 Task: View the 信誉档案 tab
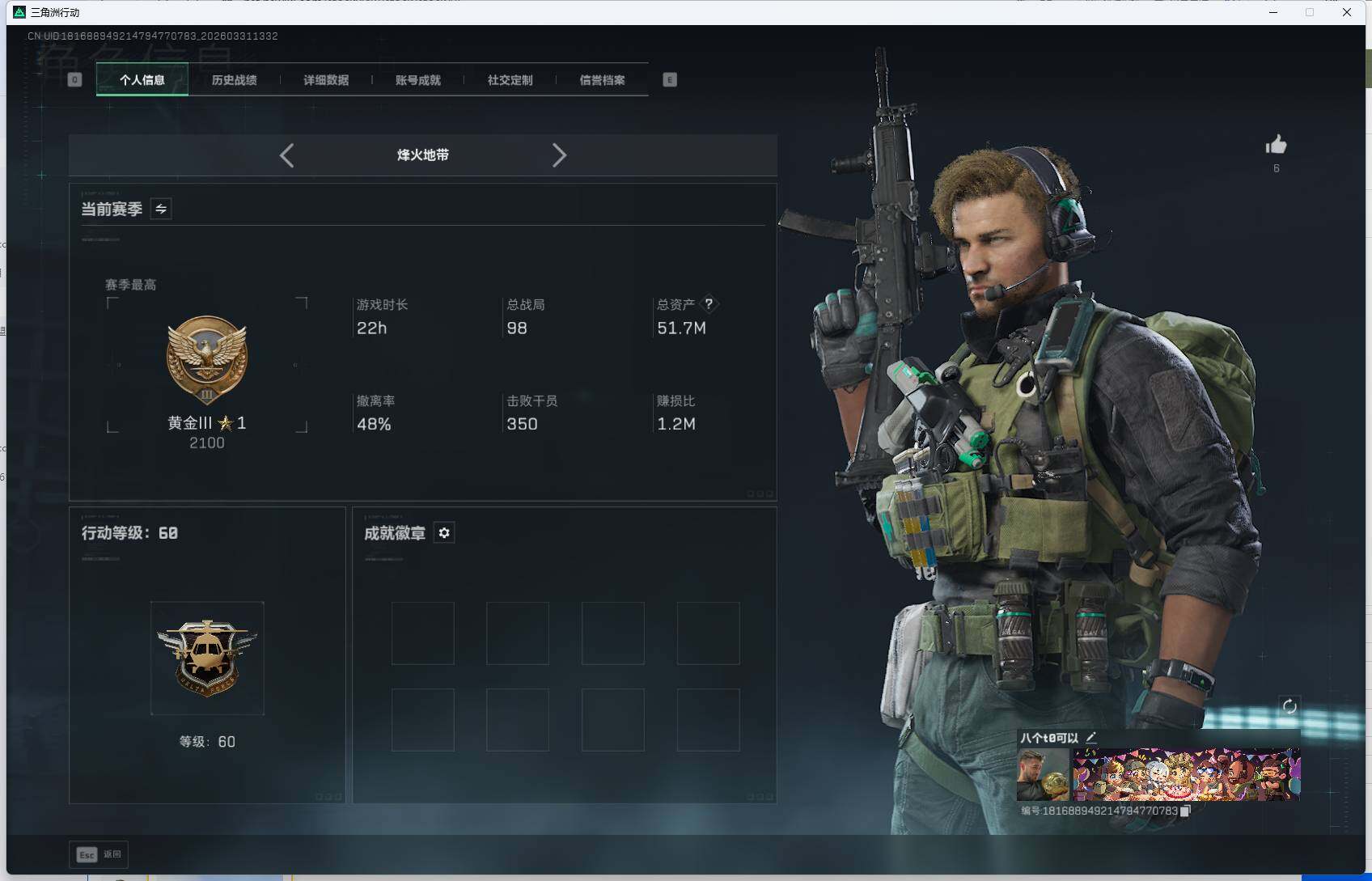tap(602, 79)
